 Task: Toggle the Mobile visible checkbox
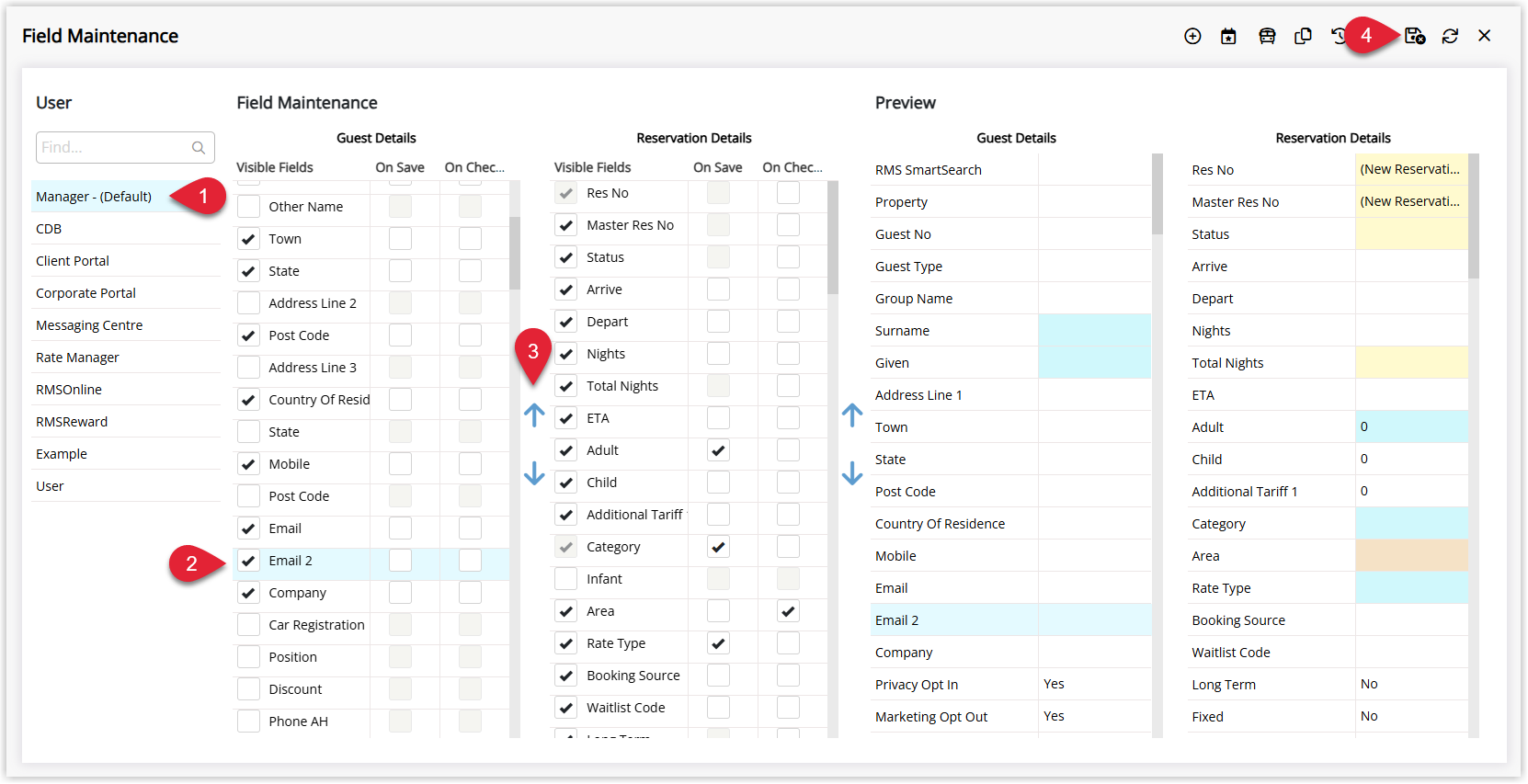(248, 464)
